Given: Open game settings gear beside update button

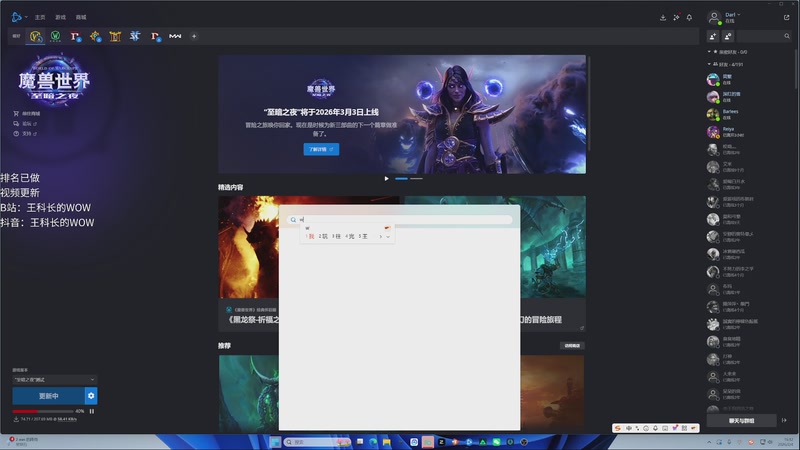Looking at the screenshot, I should pos(91,396).
